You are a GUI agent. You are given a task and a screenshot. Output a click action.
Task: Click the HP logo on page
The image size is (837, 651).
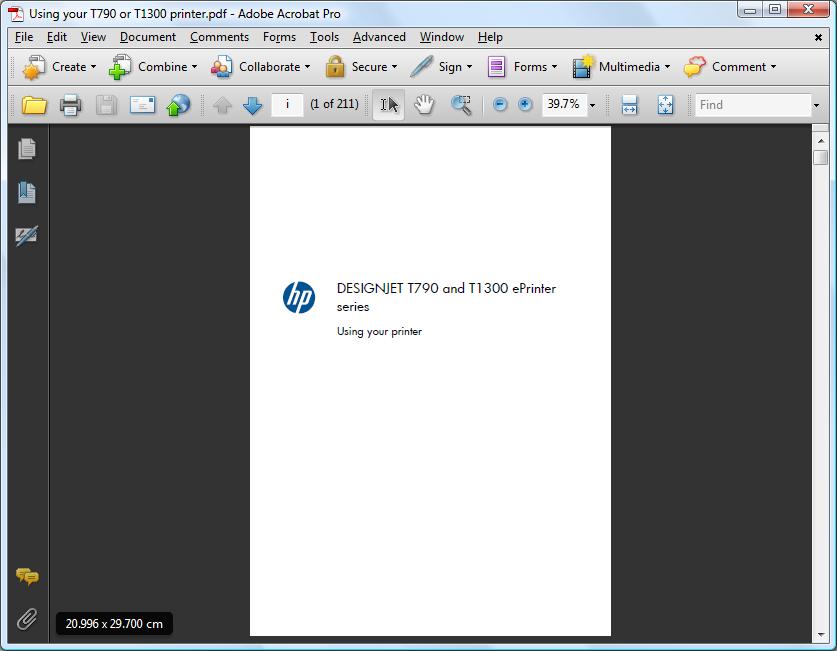pos(299,297)
